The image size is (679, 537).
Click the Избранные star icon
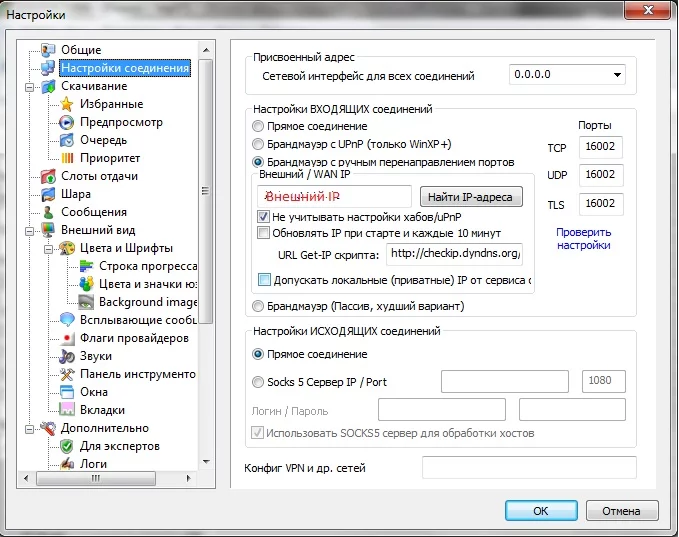click(x=67, y=104)
